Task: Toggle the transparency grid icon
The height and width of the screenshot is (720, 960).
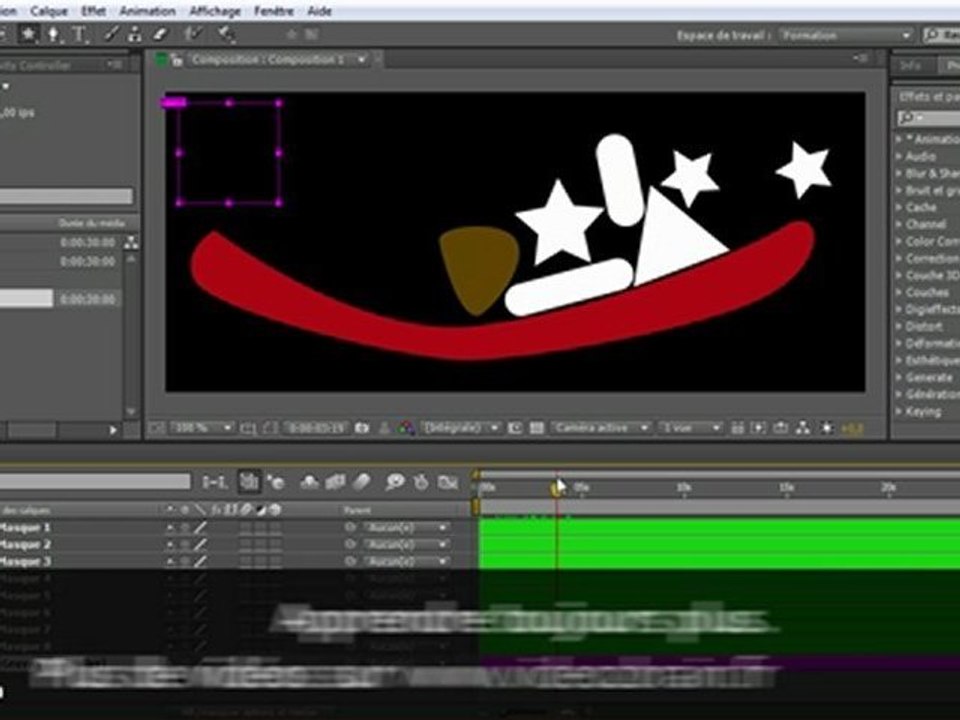Action: click(x=537, y=428)
